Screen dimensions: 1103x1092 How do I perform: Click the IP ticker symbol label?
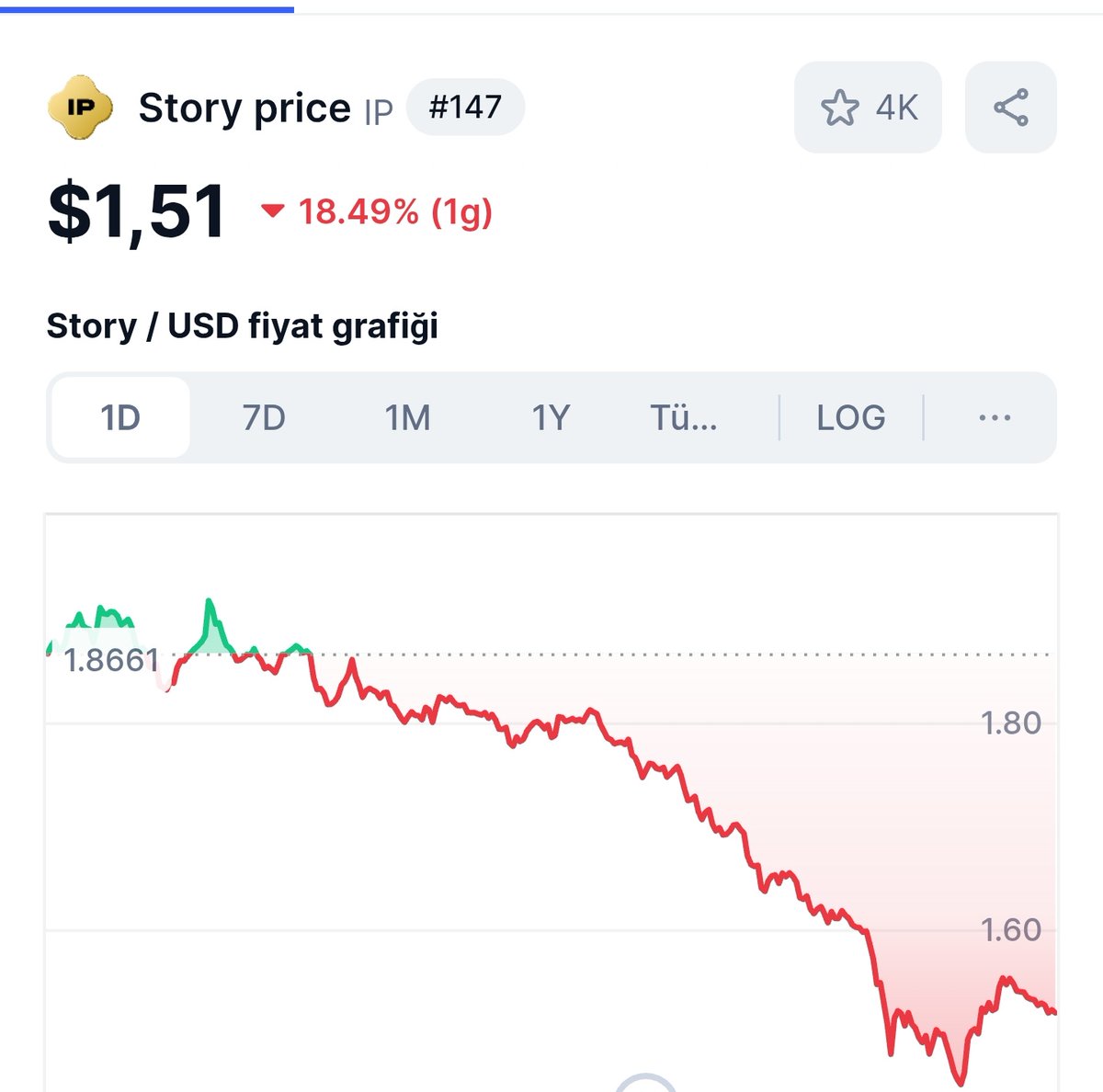pos(379,111)
